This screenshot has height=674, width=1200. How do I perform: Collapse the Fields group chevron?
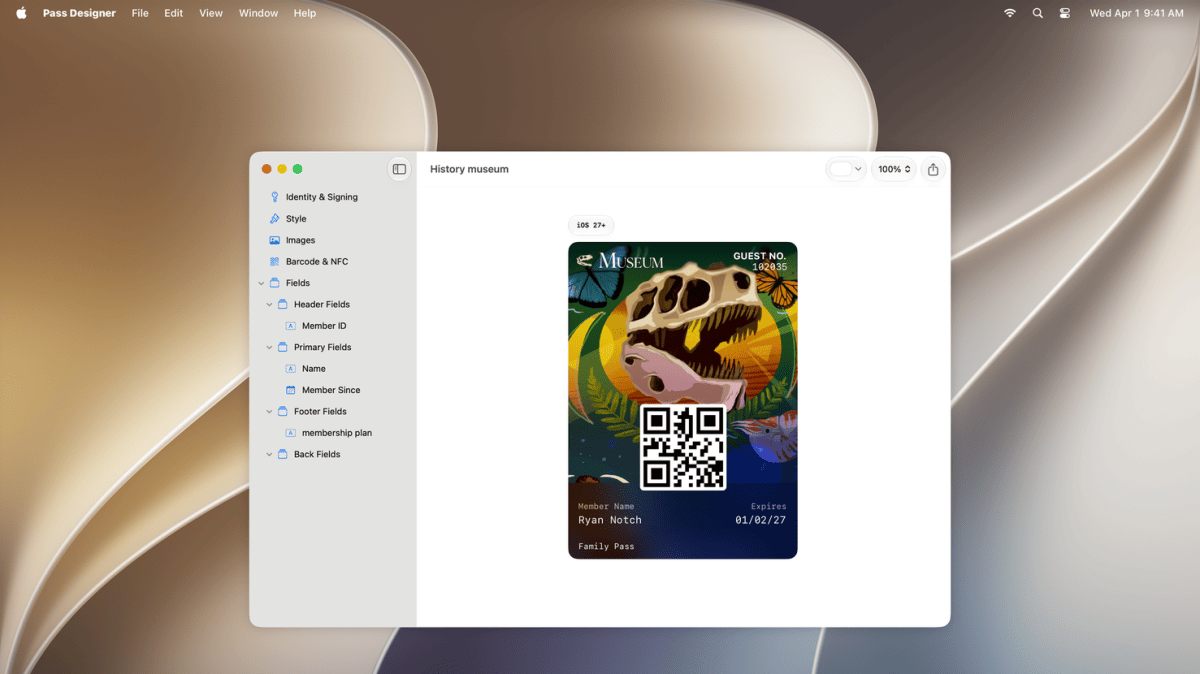coord(262,283)
